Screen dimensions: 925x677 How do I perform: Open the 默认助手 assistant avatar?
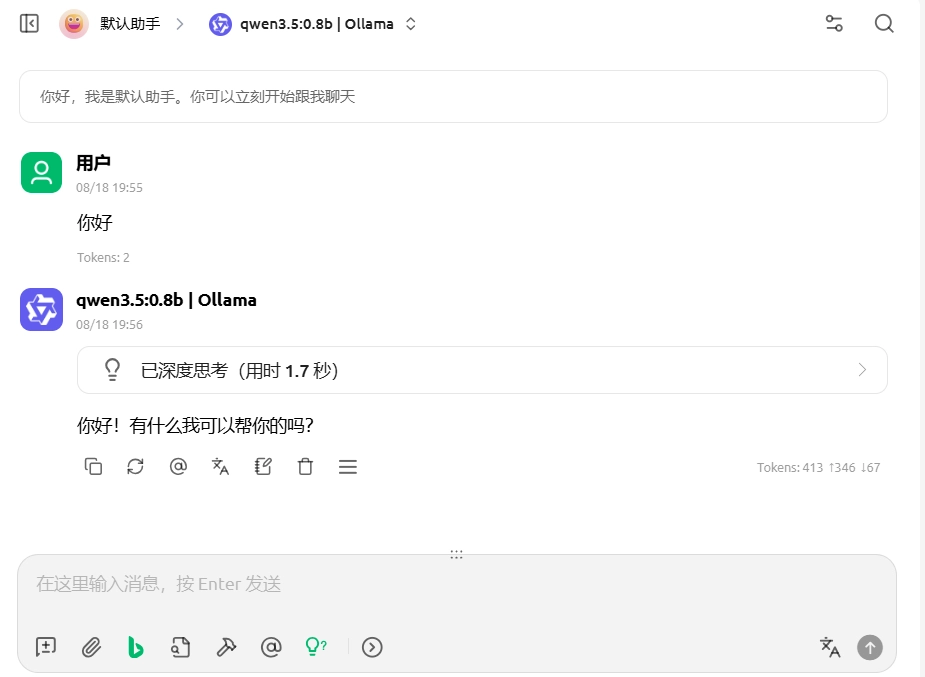(74, 24)
